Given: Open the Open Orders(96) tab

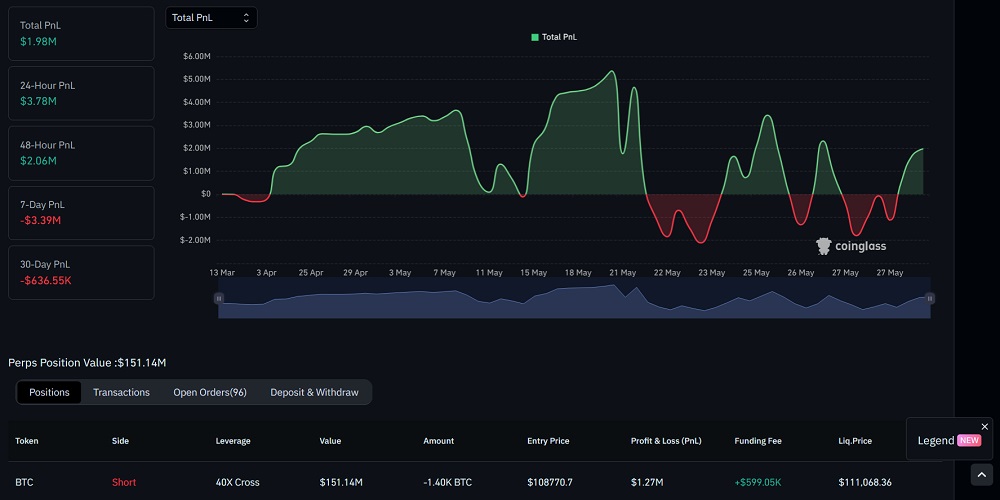Looking at the screenshot, I should (x=210, y=392).
